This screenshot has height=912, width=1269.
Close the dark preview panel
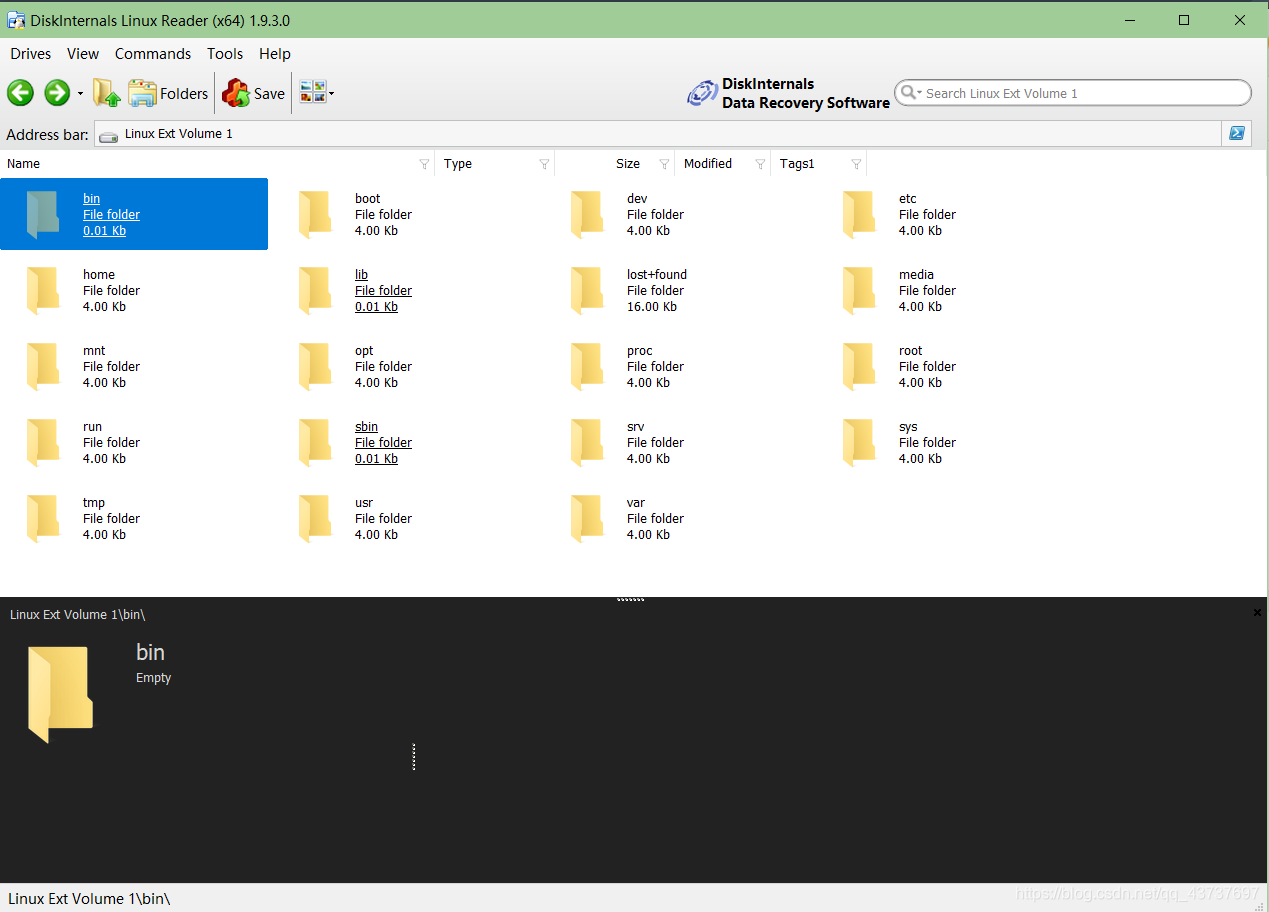(1257, 613)
